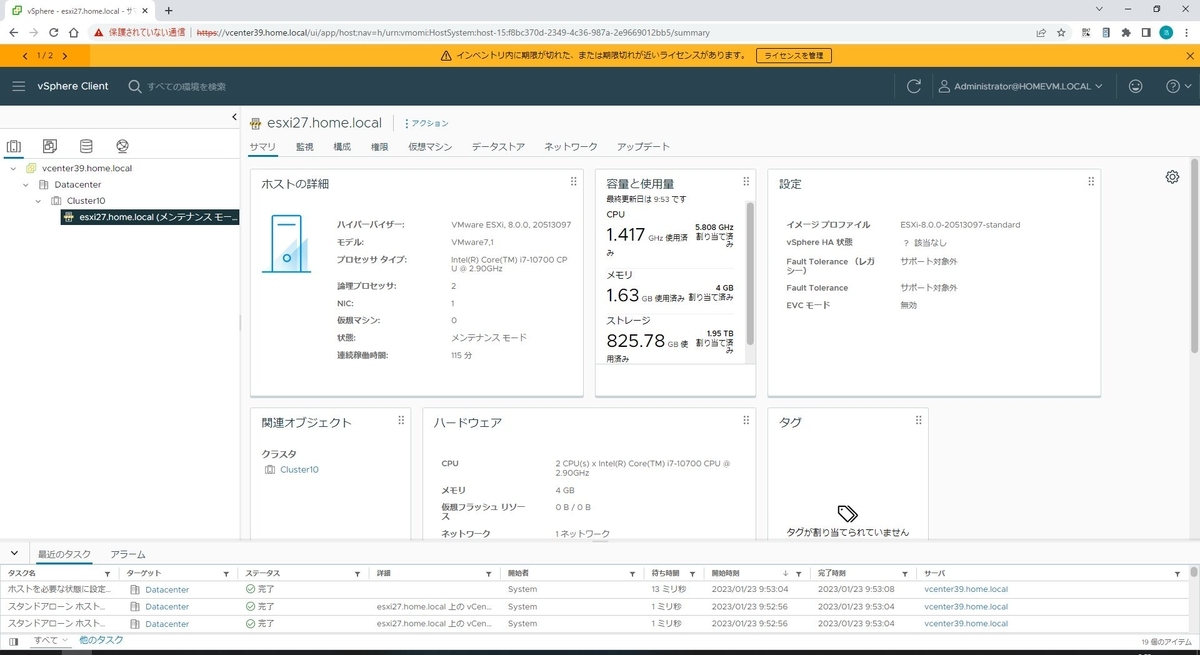The image size is (1200, 655).
Task: Switch to the Datastores (データストア) tab
Action: (x=498, y=147)
